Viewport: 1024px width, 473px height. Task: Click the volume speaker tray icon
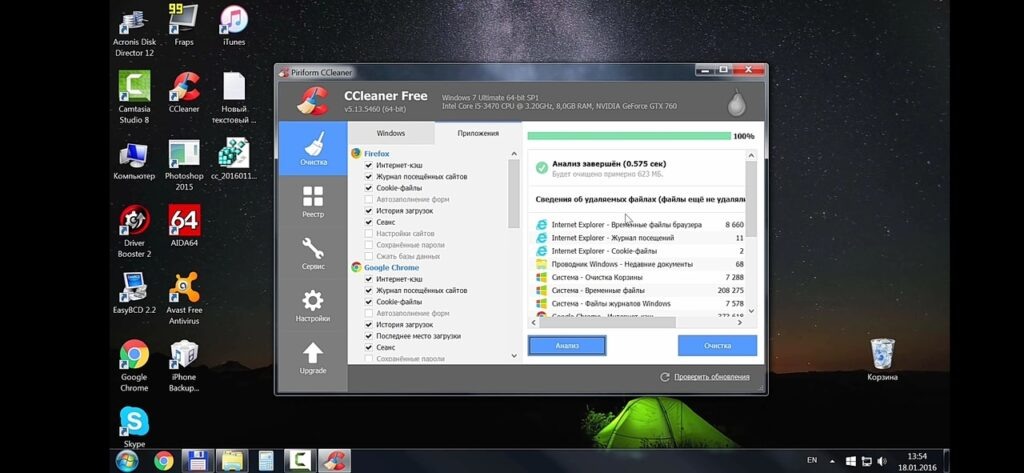pos(883,461)
